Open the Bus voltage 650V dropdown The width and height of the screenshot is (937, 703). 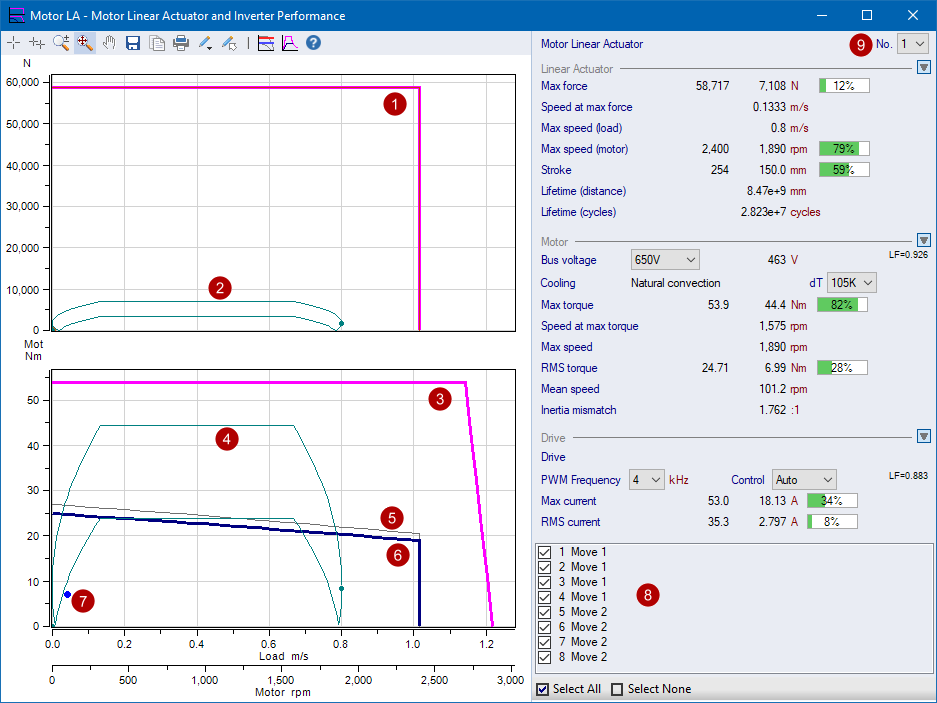665,260
